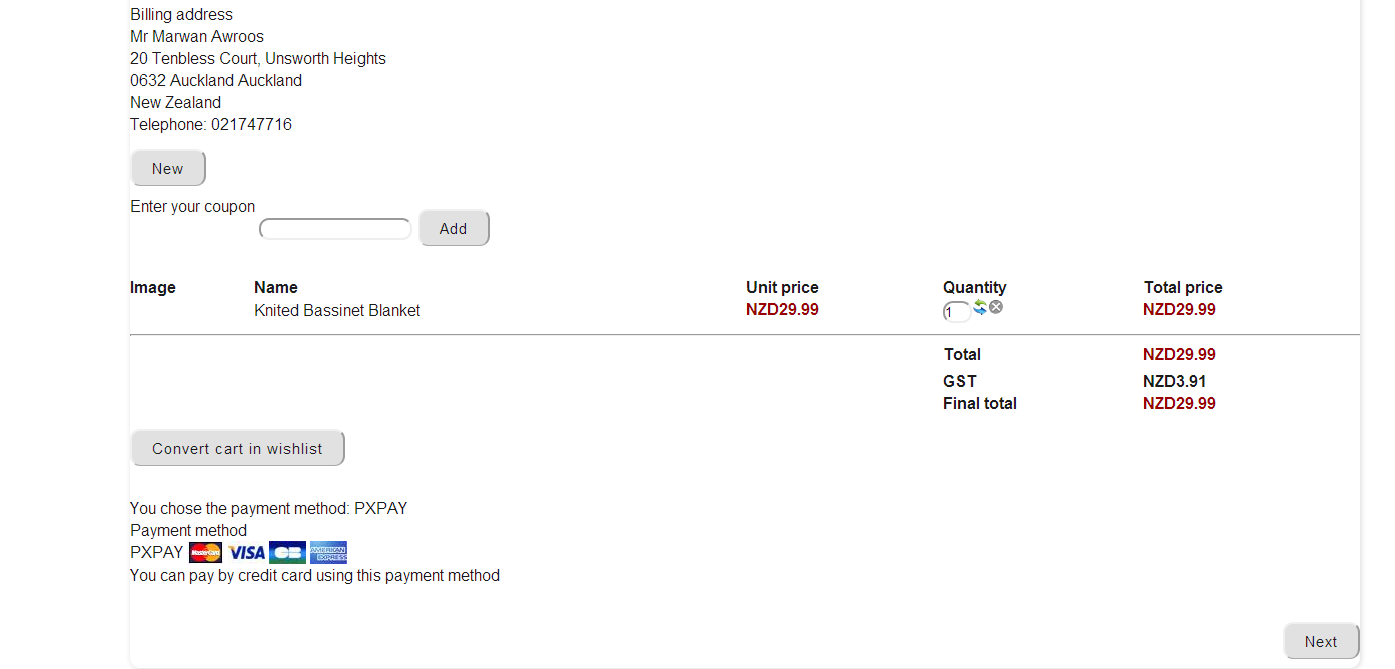This screenshot has width=1395, height=669.
Task: Click the Total price column header
Action: (x=1183, y=288)
